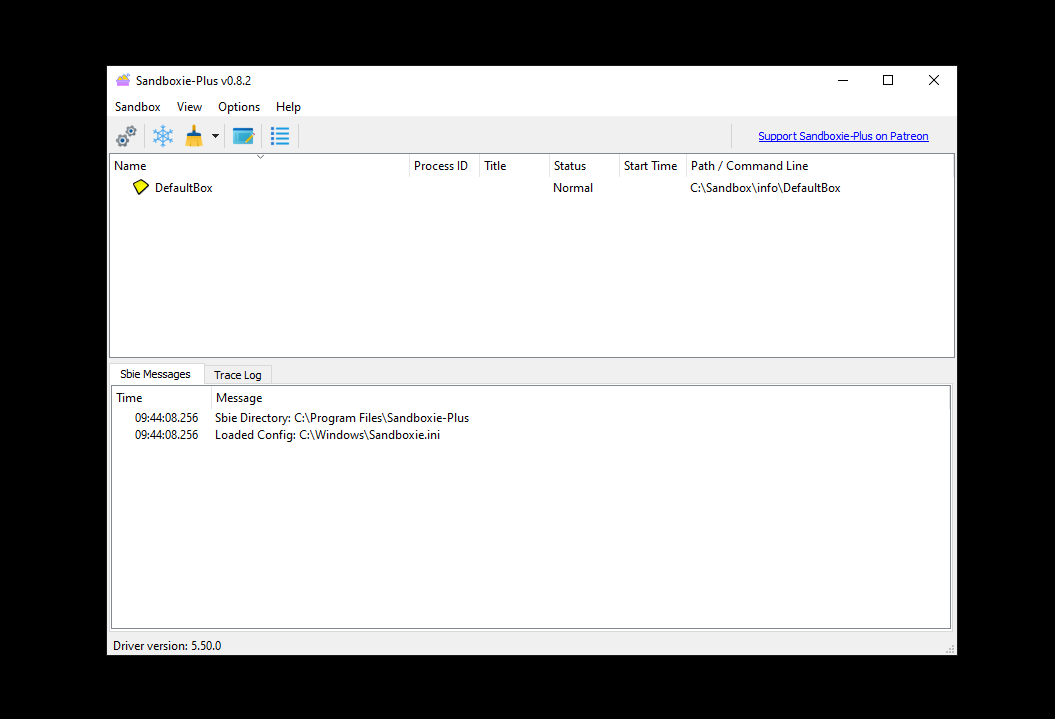This screenshot has width=1055, height=719.
Task: Click the Start Time column header
Action: (x=653, y=165)
